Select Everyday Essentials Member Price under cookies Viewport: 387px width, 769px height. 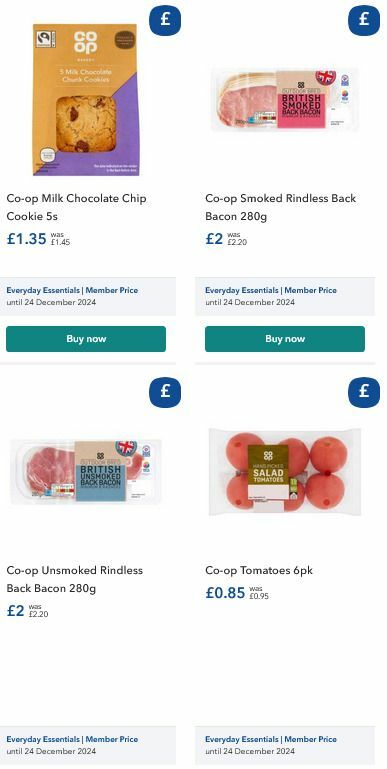pyautogui.click(x=72, y=290)
